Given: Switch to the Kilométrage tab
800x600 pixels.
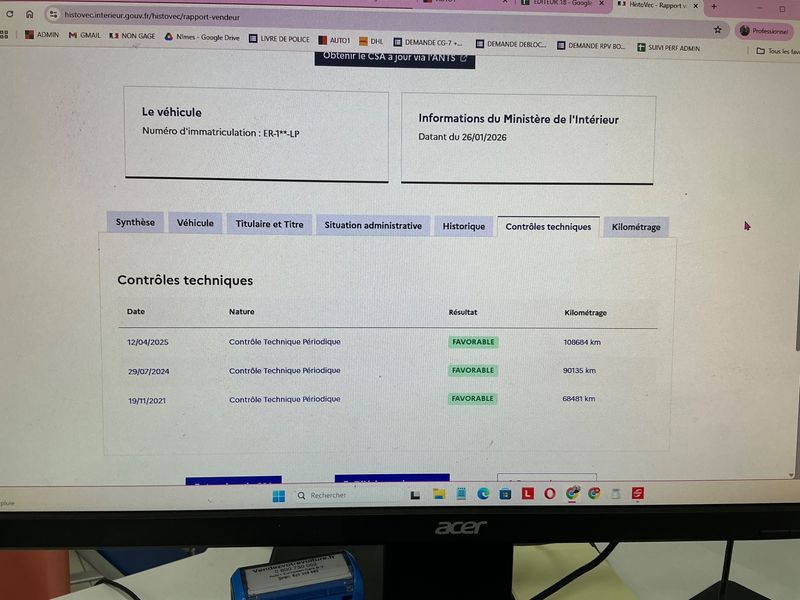Looking at the screenshot, I should tap(636, 227).
